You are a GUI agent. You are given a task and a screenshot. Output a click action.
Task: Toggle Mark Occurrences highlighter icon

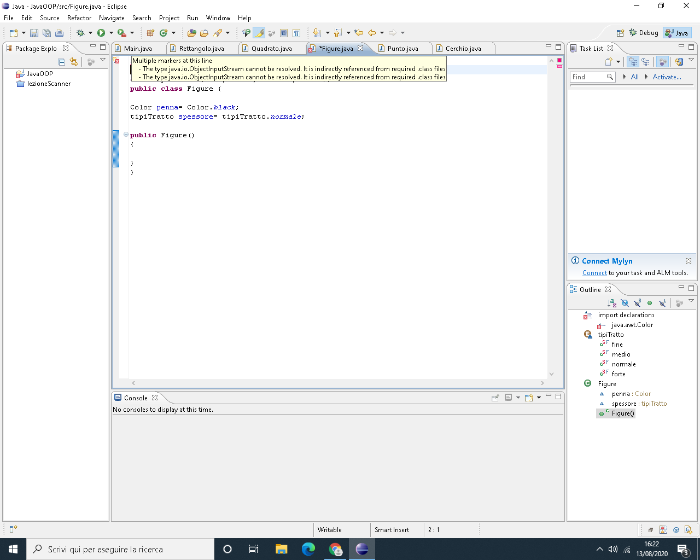(x=259, y=33)
